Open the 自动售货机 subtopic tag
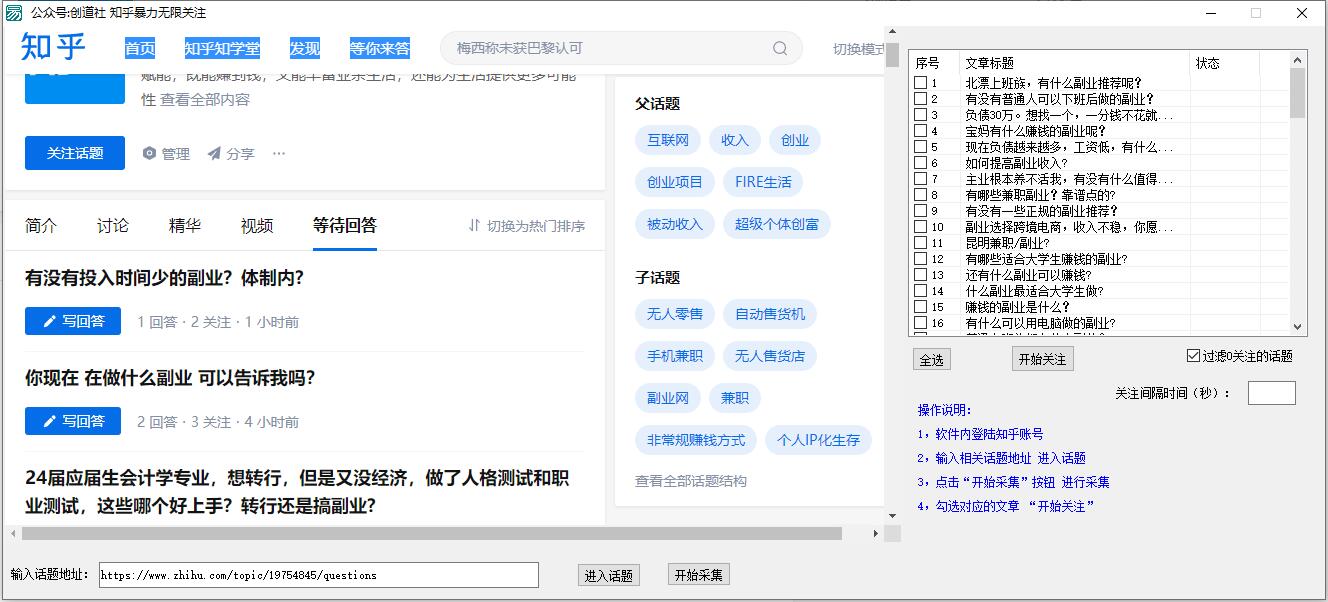The image size is (1328, 602). tap(770, 314)
